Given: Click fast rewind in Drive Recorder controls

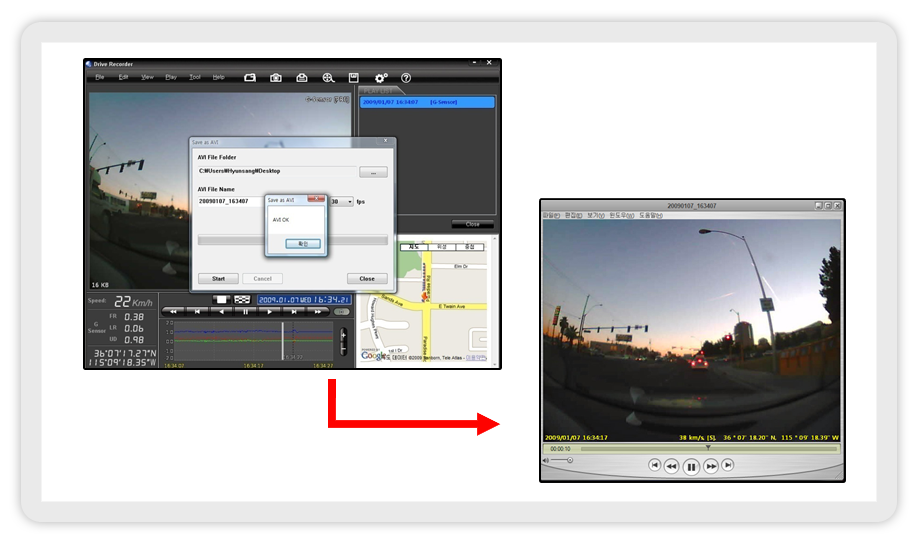Looking at the screenshot, I should (173, 312).
